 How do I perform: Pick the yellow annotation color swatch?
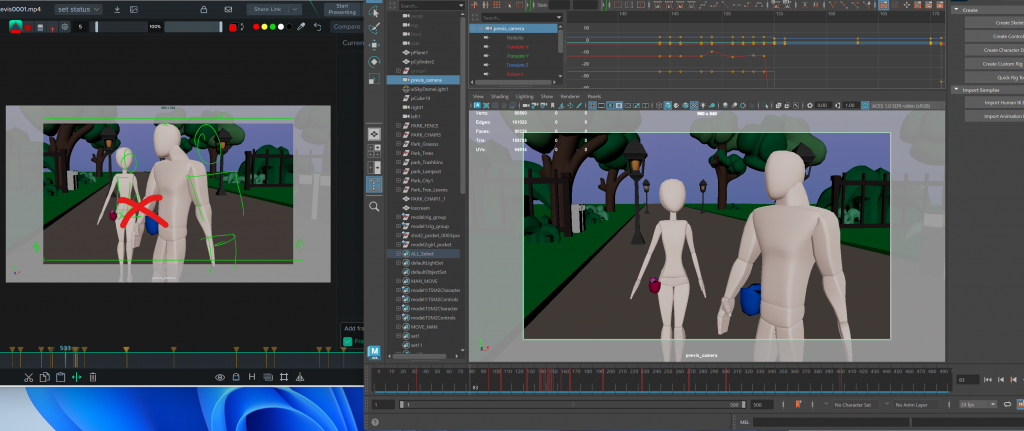click(x=264, y=27)
